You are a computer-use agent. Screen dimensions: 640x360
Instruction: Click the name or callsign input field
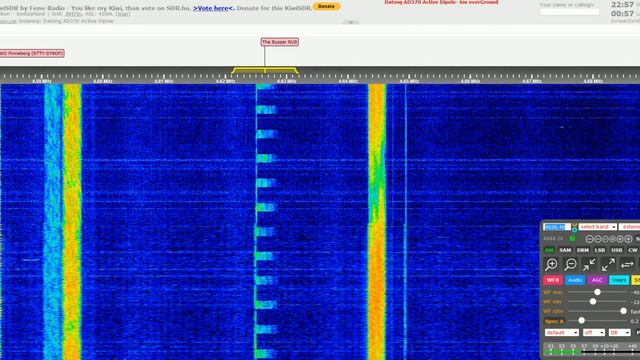[x=569, y=12]
